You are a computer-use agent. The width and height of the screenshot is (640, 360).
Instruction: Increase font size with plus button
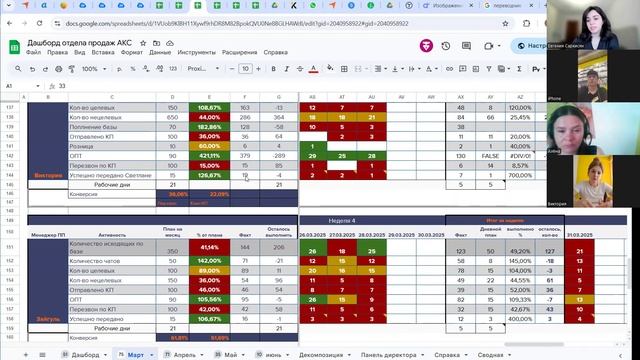[x=258, y=69]
